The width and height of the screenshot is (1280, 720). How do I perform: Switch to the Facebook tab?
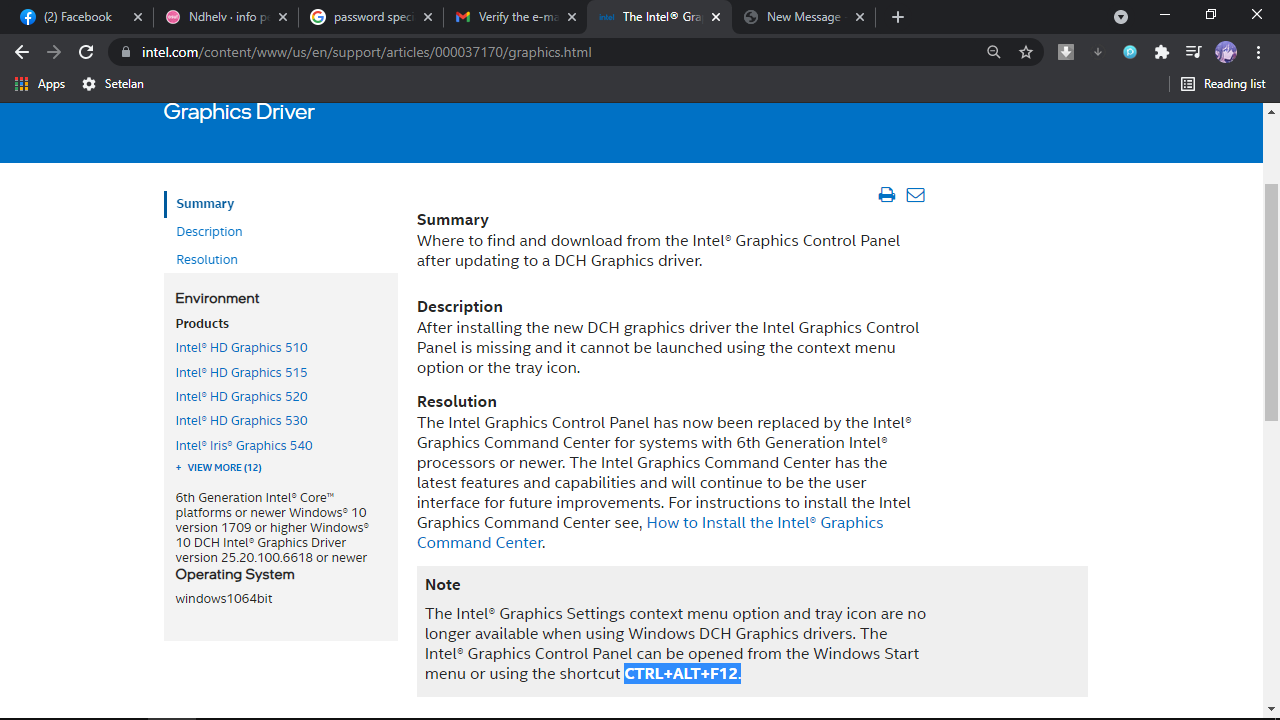pyautogui.click(x=75, y=16)
